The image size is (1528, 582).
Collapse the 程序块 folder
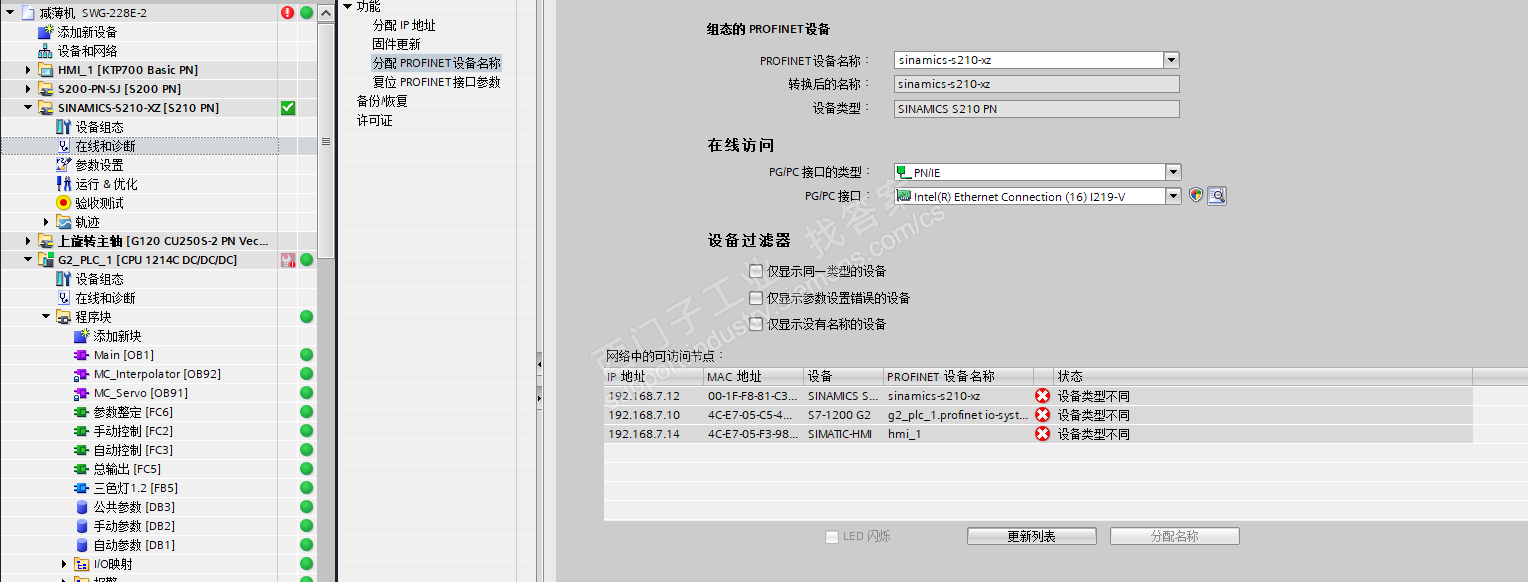click(x=46, y=317)
